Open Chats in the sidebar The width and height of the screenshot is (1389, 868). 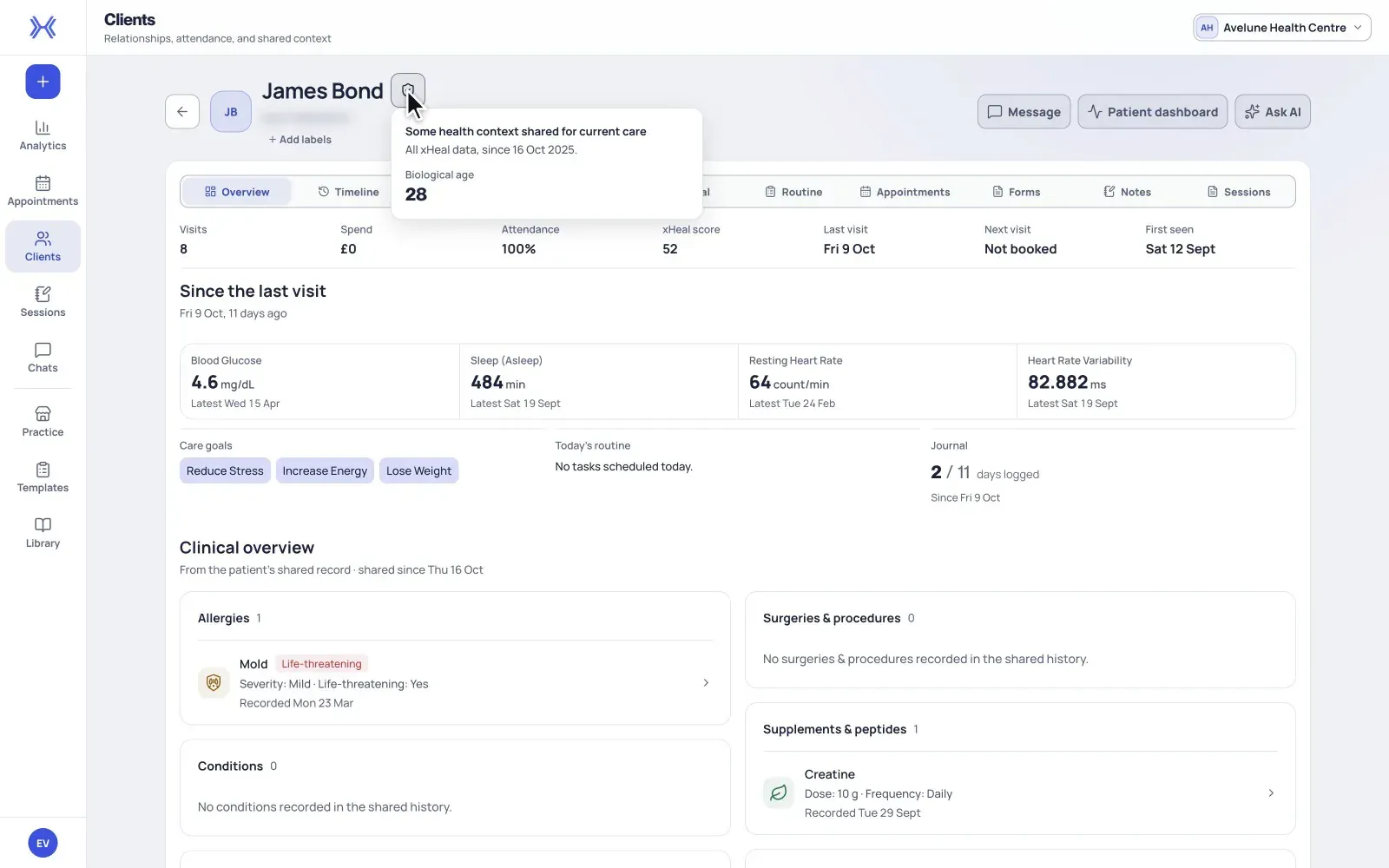point(43,358)
